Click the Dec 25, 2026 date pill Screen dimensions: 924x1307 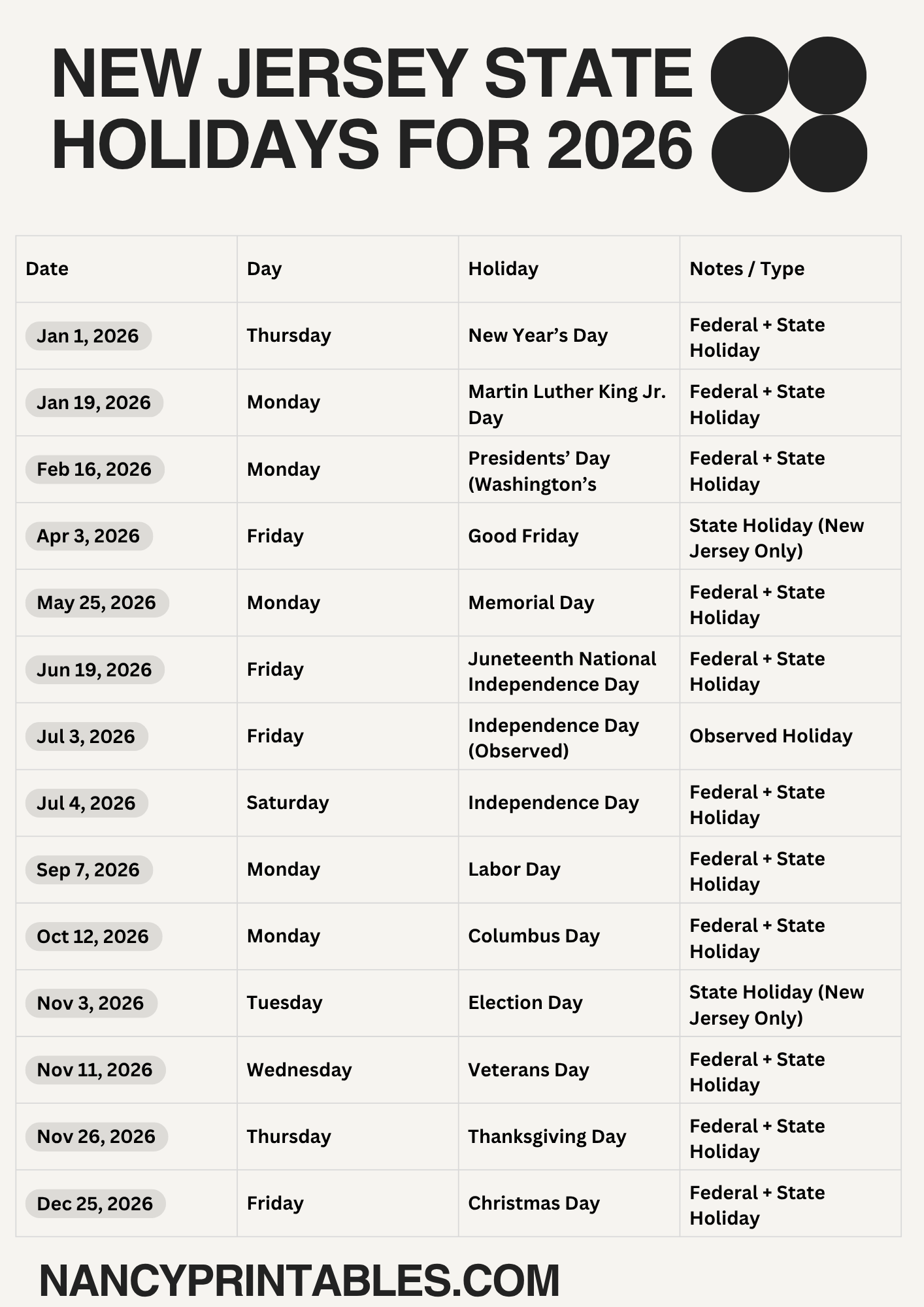point(95,1203)
